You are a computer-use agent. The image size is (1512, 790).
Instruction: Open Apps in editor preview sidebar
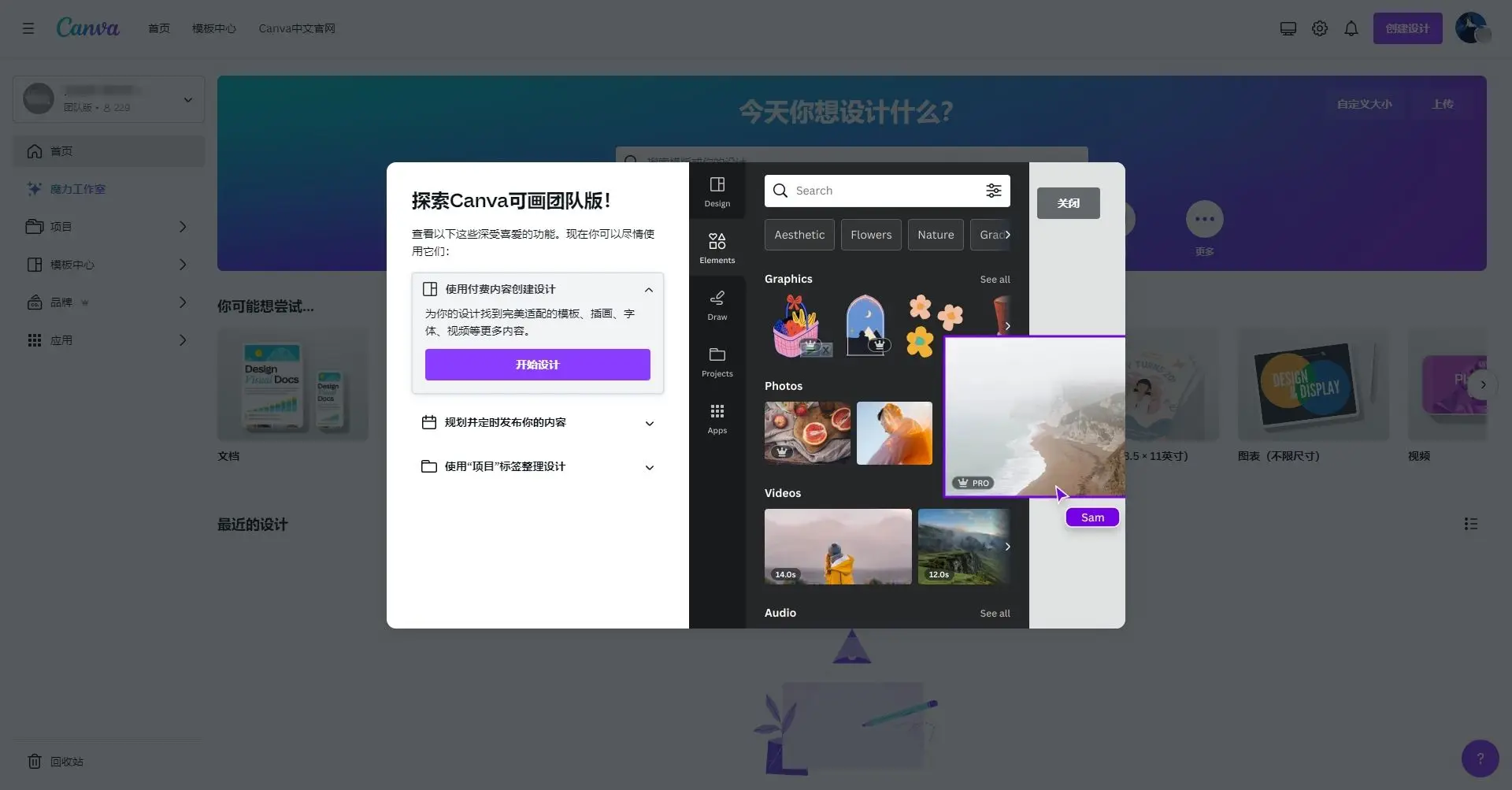click(x=717, y=418)
